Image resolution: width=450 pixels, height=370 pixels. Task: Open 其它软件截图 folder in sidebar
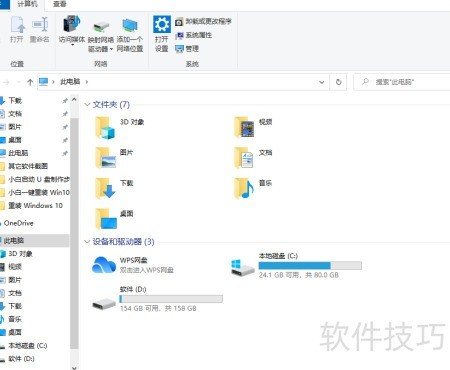(28, 166)
